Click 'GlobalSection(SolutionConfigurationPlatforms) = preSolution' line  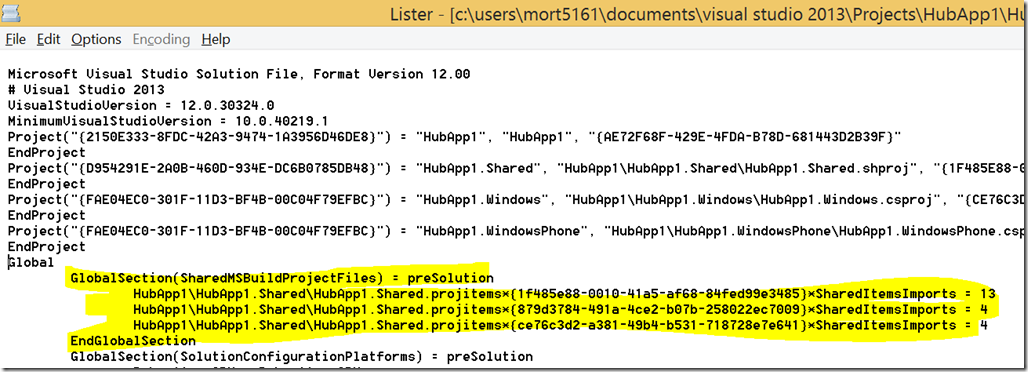coord(302,357)
